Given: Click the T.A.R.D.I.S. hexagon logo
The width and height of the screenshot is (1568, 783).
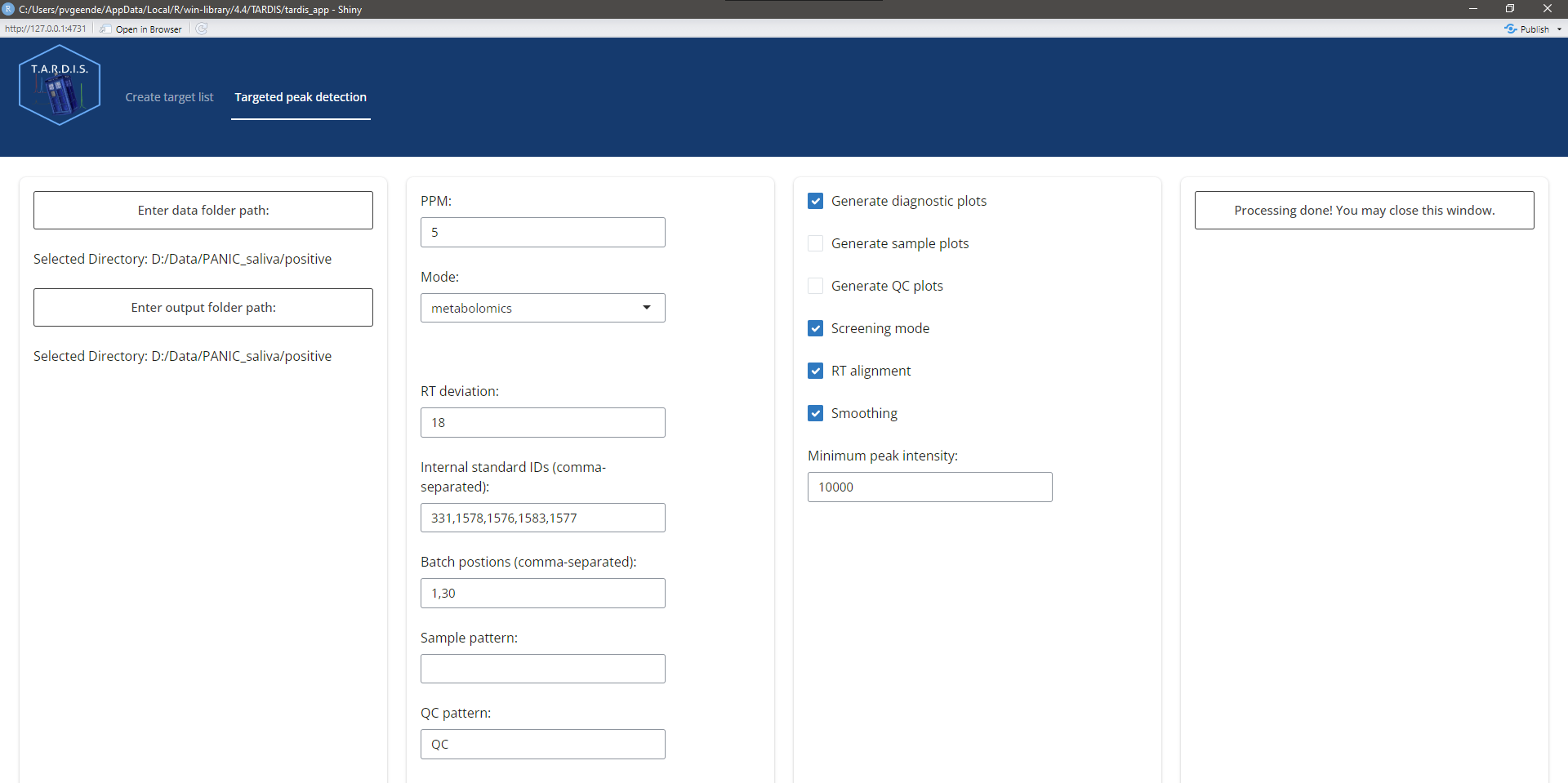Looking at the screenshot, I should pyautogui.click(x=60, y=86).
